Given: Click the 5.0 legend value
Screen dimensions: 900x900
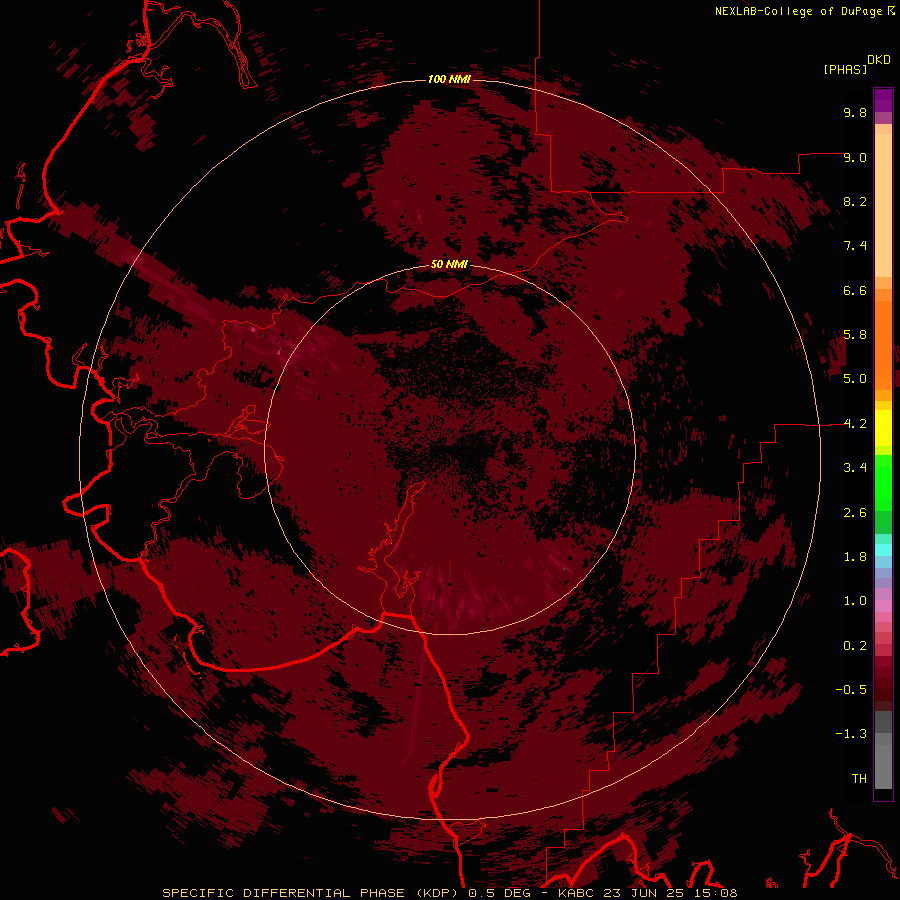Looking at the screenshot, I should click(x=855, y=379).
